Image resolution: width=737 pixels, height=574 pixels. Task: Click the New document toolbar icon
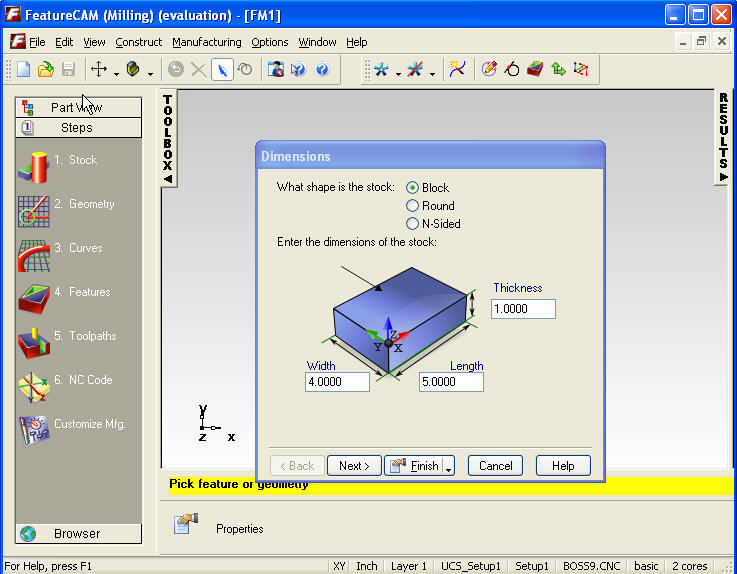[23, 69]
